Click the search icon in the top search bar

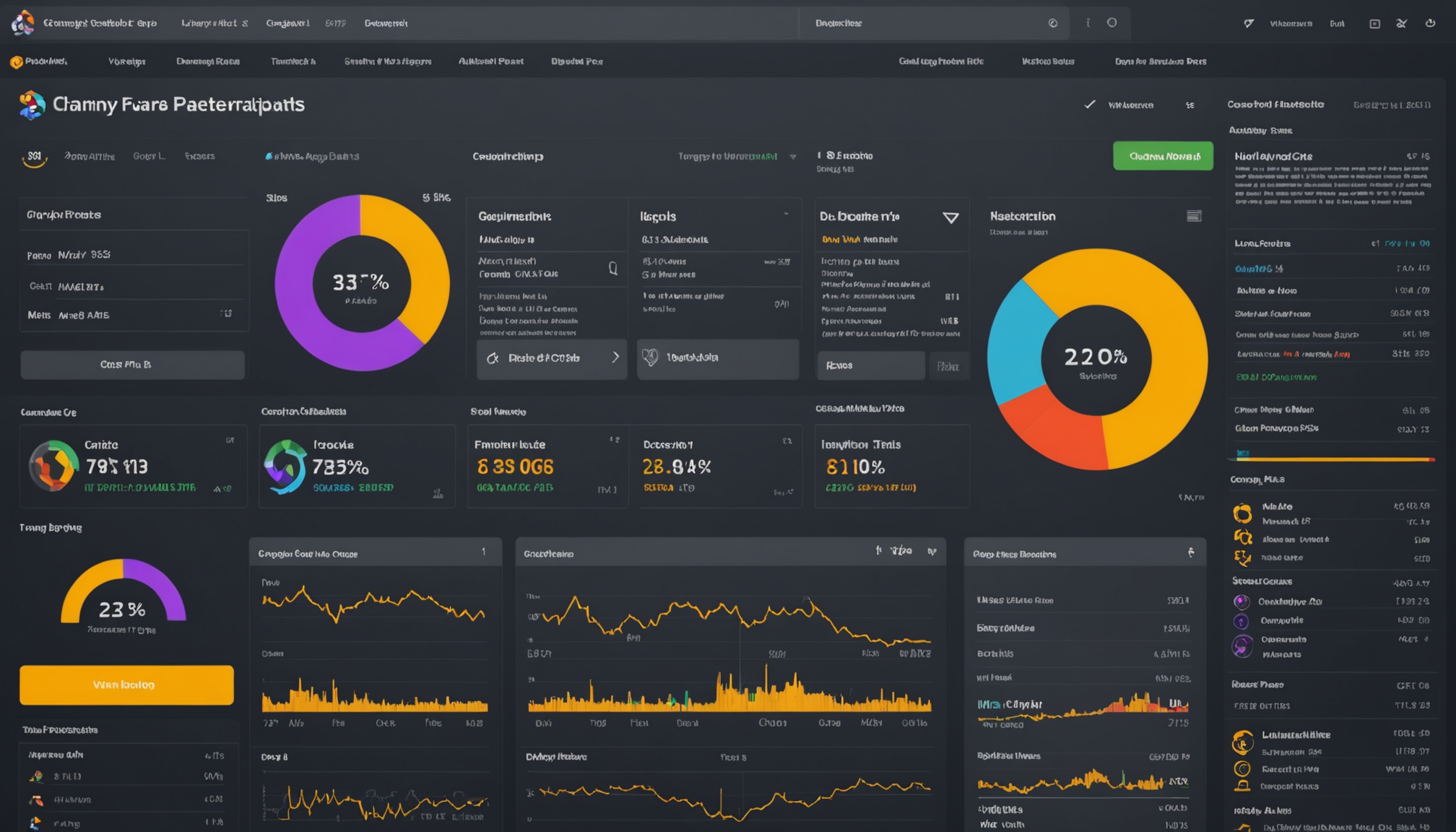[1053, 23]
